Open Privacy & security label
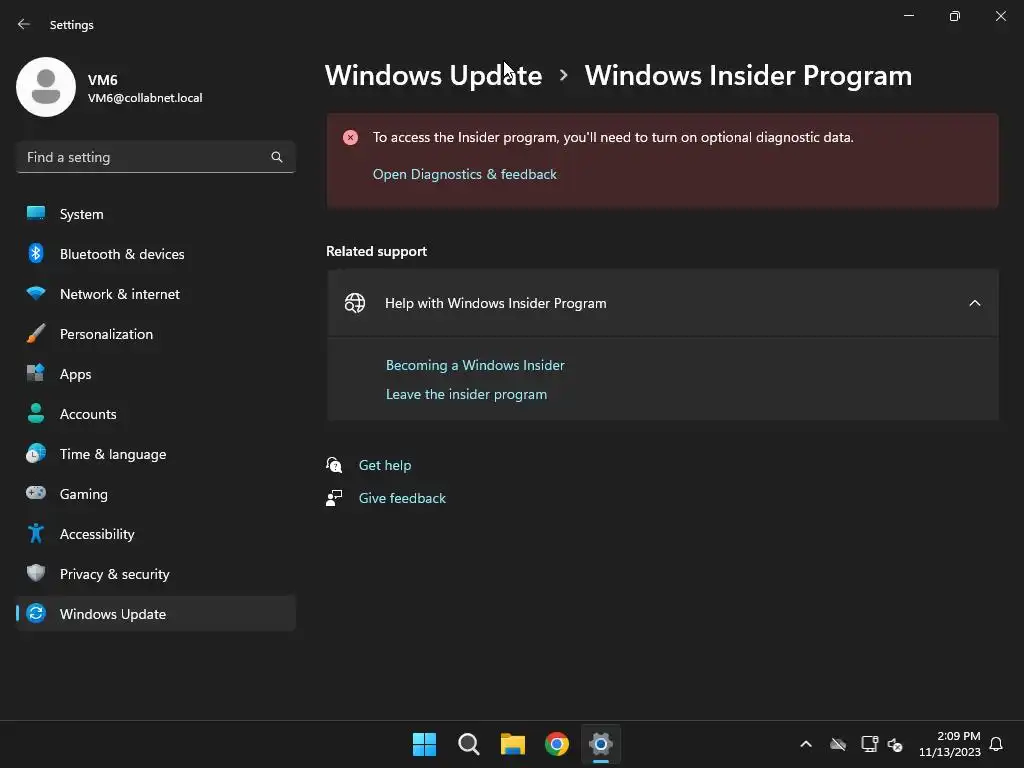This screenshot has height=768, width=1024. click(114, 574)
